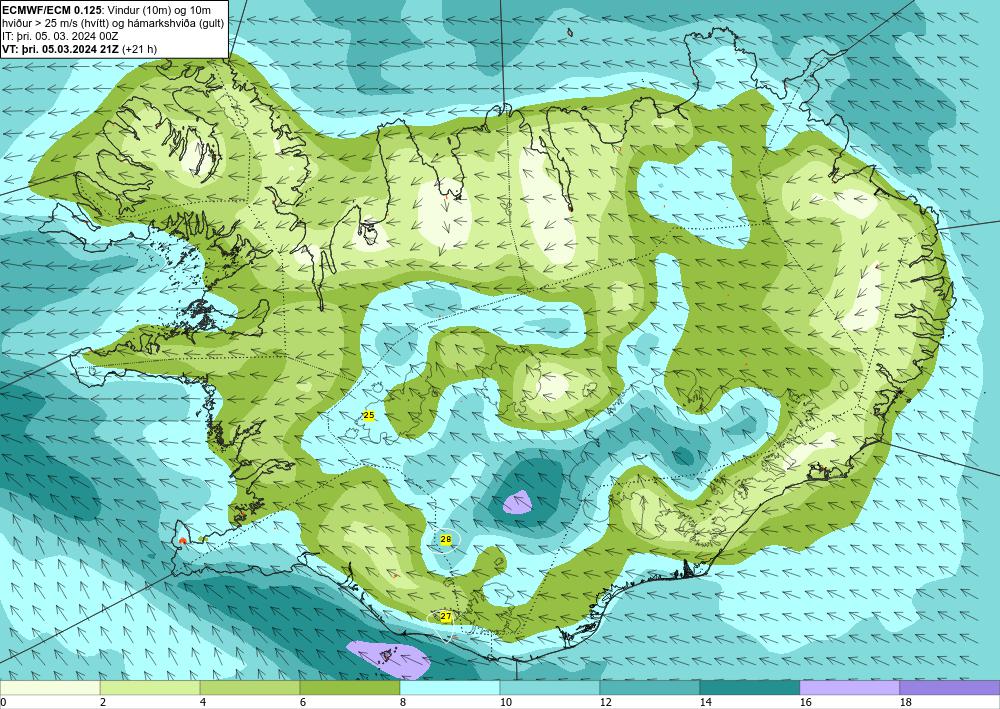Click the 'VT: þri. 05.03.2024 21Z (+21 h)' line
1000x709 pixels.
[x=80, y=49]
